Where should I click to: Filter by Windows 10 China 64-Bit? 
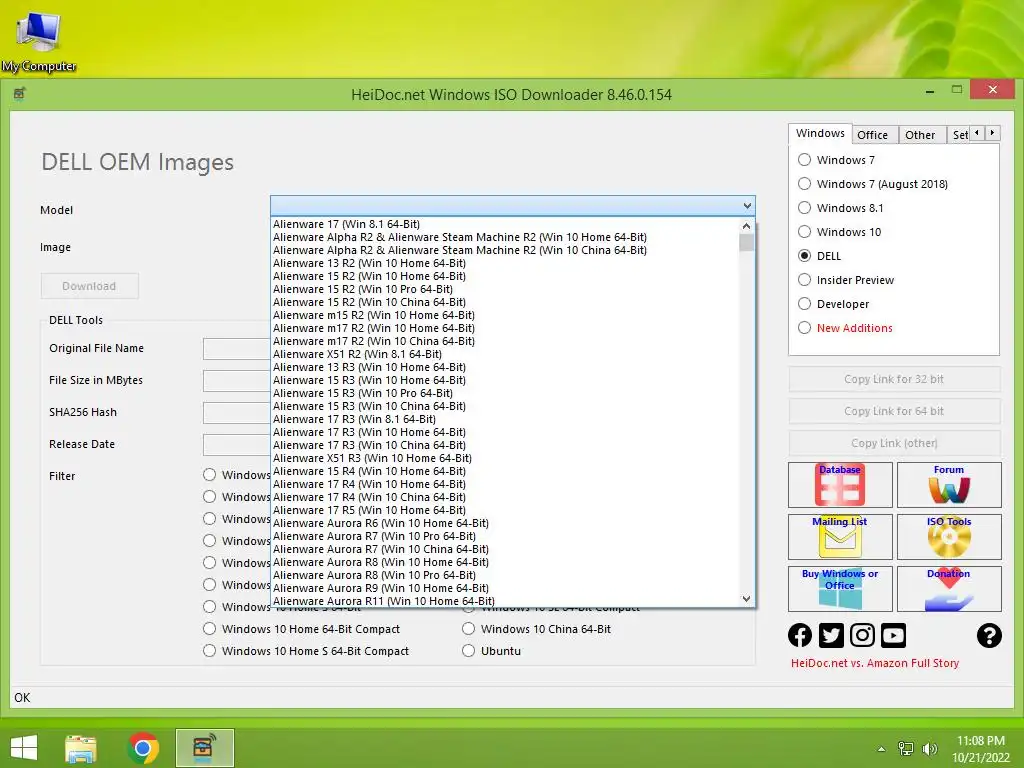tap(468, 629)
